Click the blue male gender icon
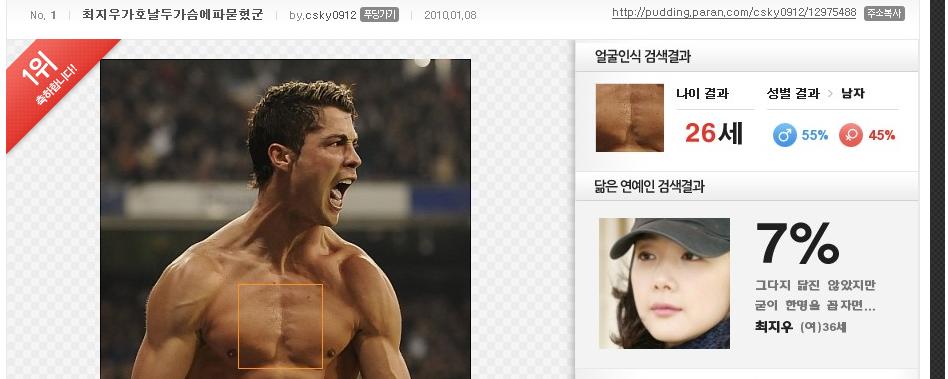The image size is (948, 379). [x=785, y=135]
